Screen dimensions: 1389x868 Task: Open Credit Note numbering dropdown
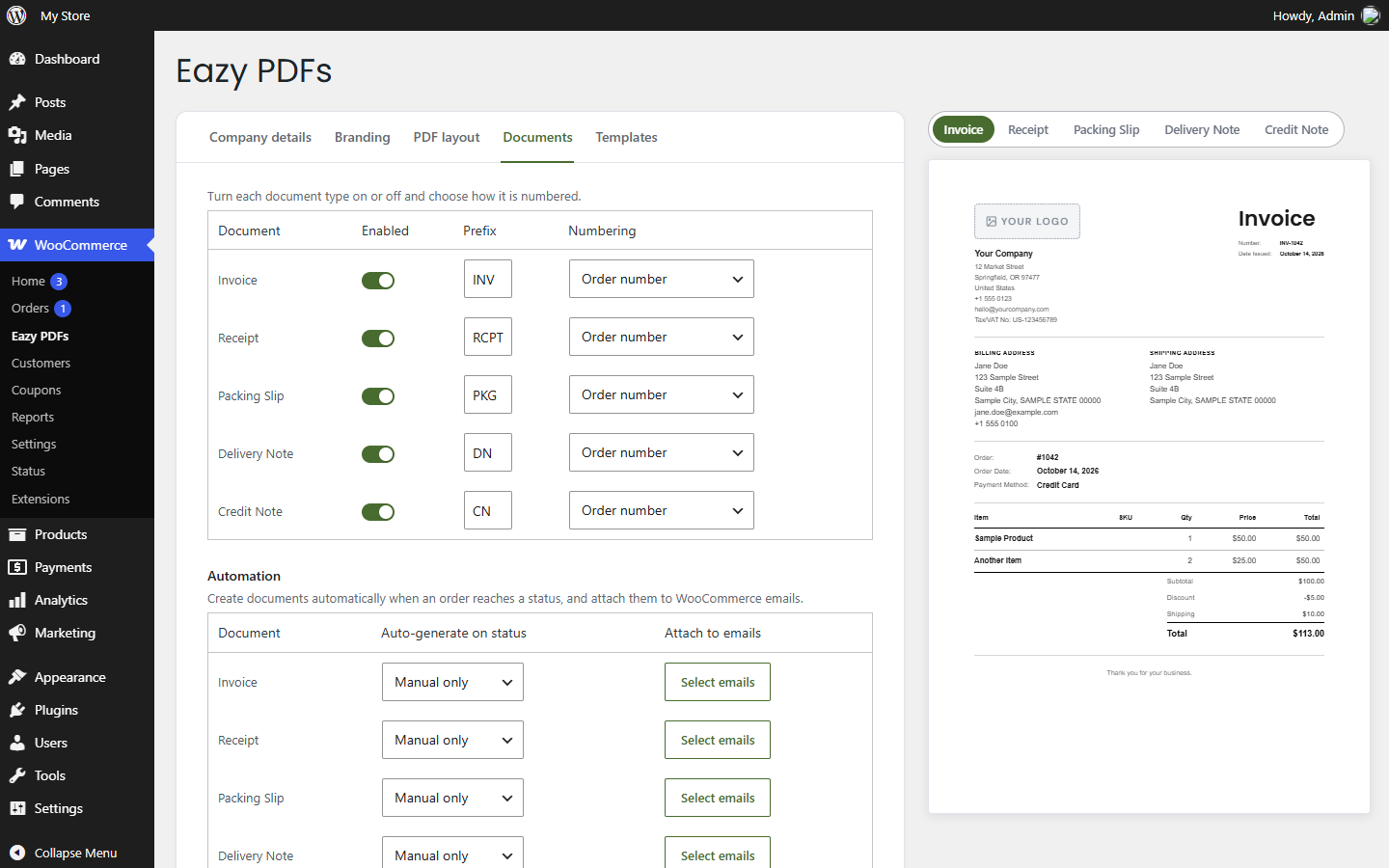[x=662, y=510]
